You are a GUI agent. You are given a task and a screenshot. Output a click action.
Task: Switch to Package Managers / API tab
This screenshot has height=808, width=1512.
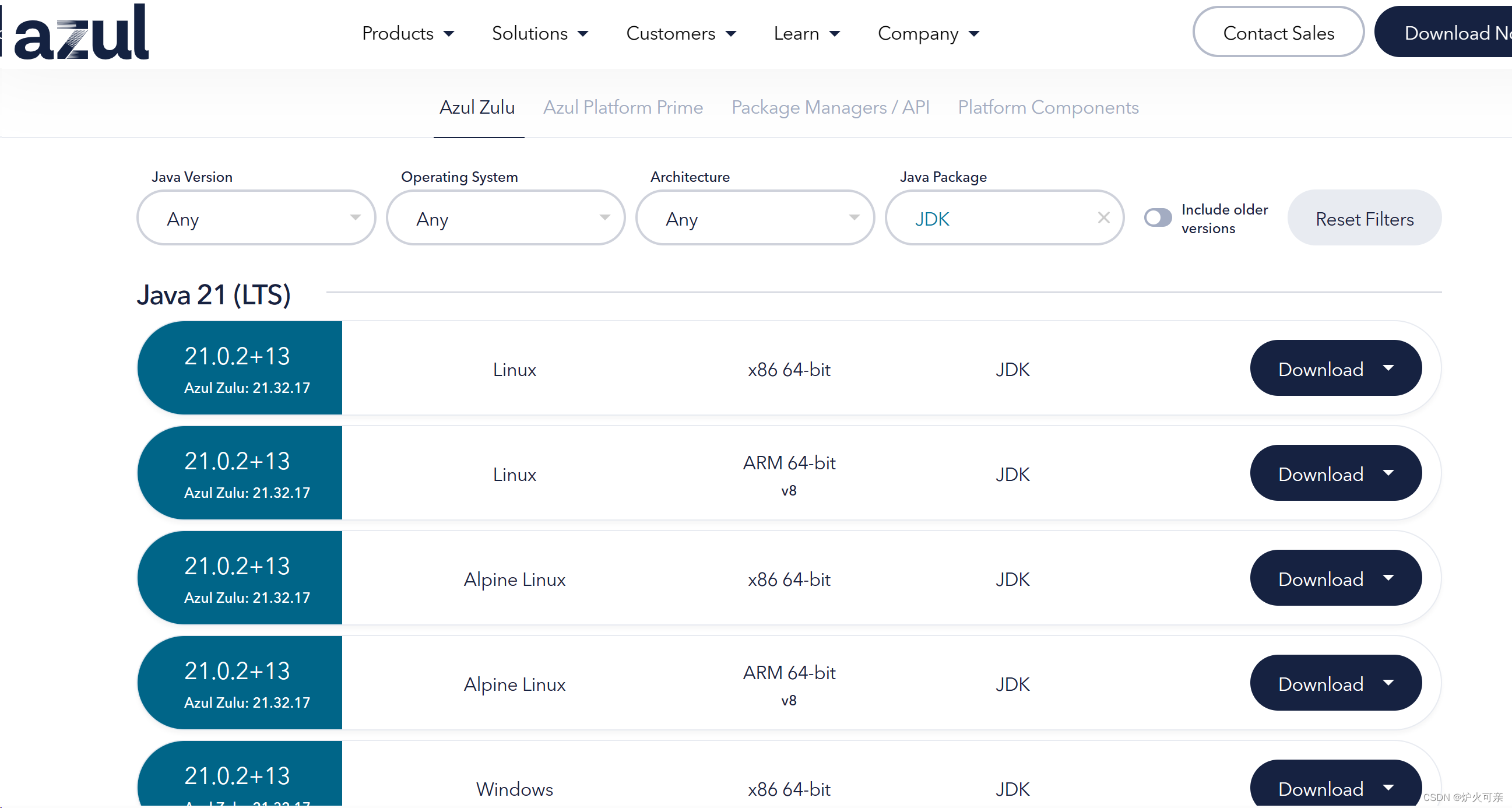[830, 107]
